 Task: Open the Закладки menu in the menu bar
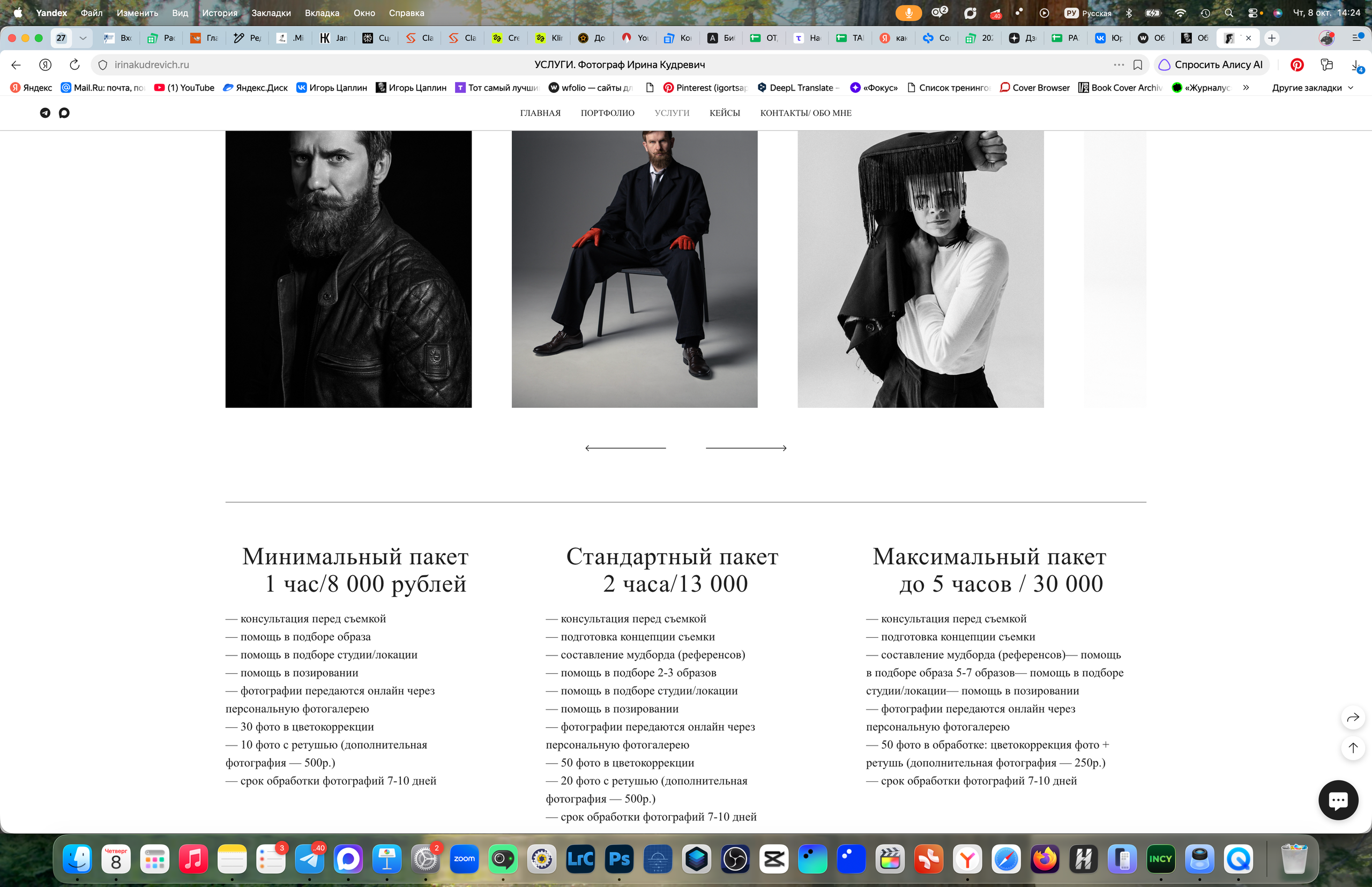[x=271, y=13]
